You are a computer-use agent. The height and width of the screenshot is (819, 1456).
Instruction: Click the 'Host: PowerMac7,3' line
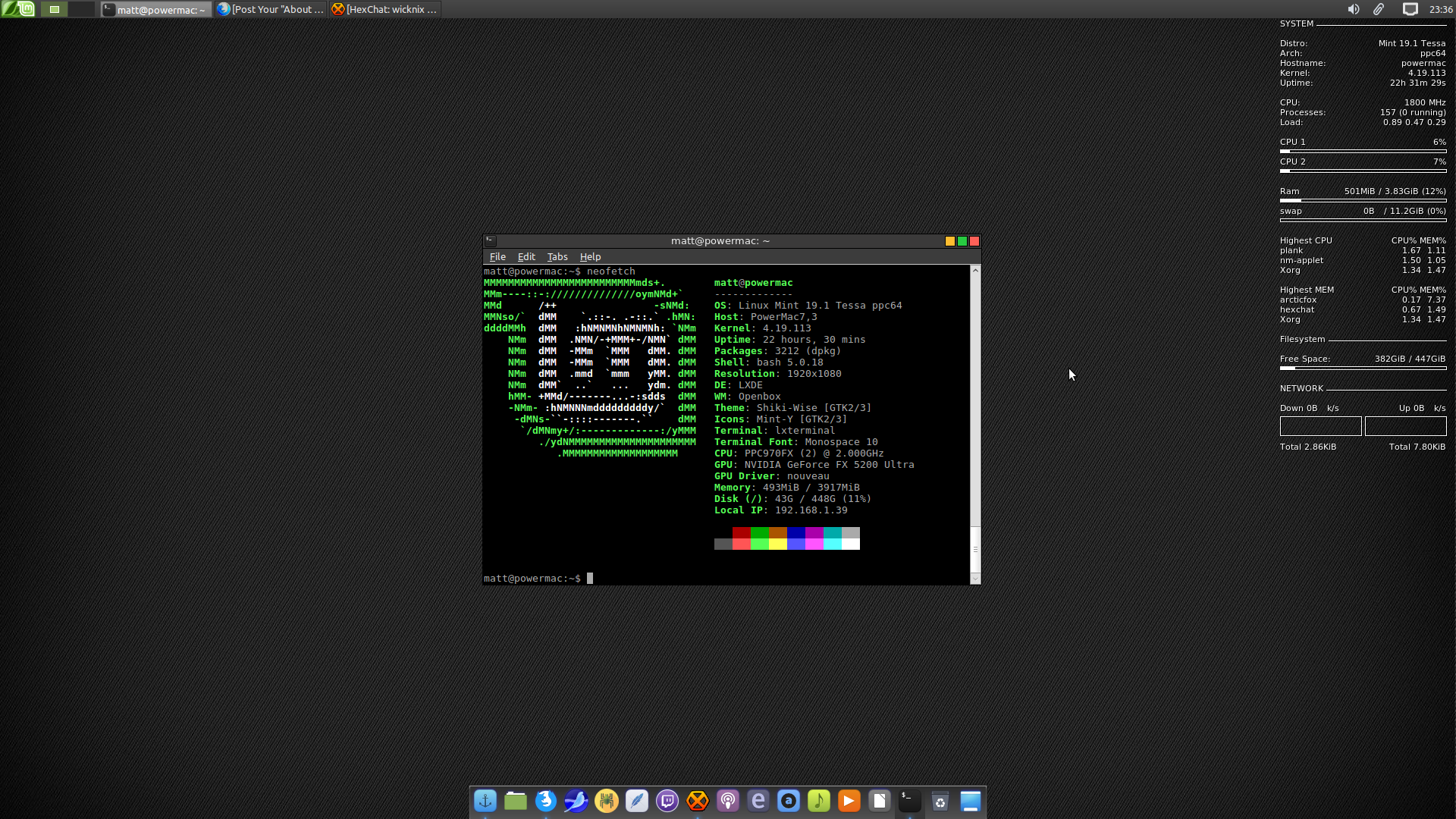[x=766, y=317]
